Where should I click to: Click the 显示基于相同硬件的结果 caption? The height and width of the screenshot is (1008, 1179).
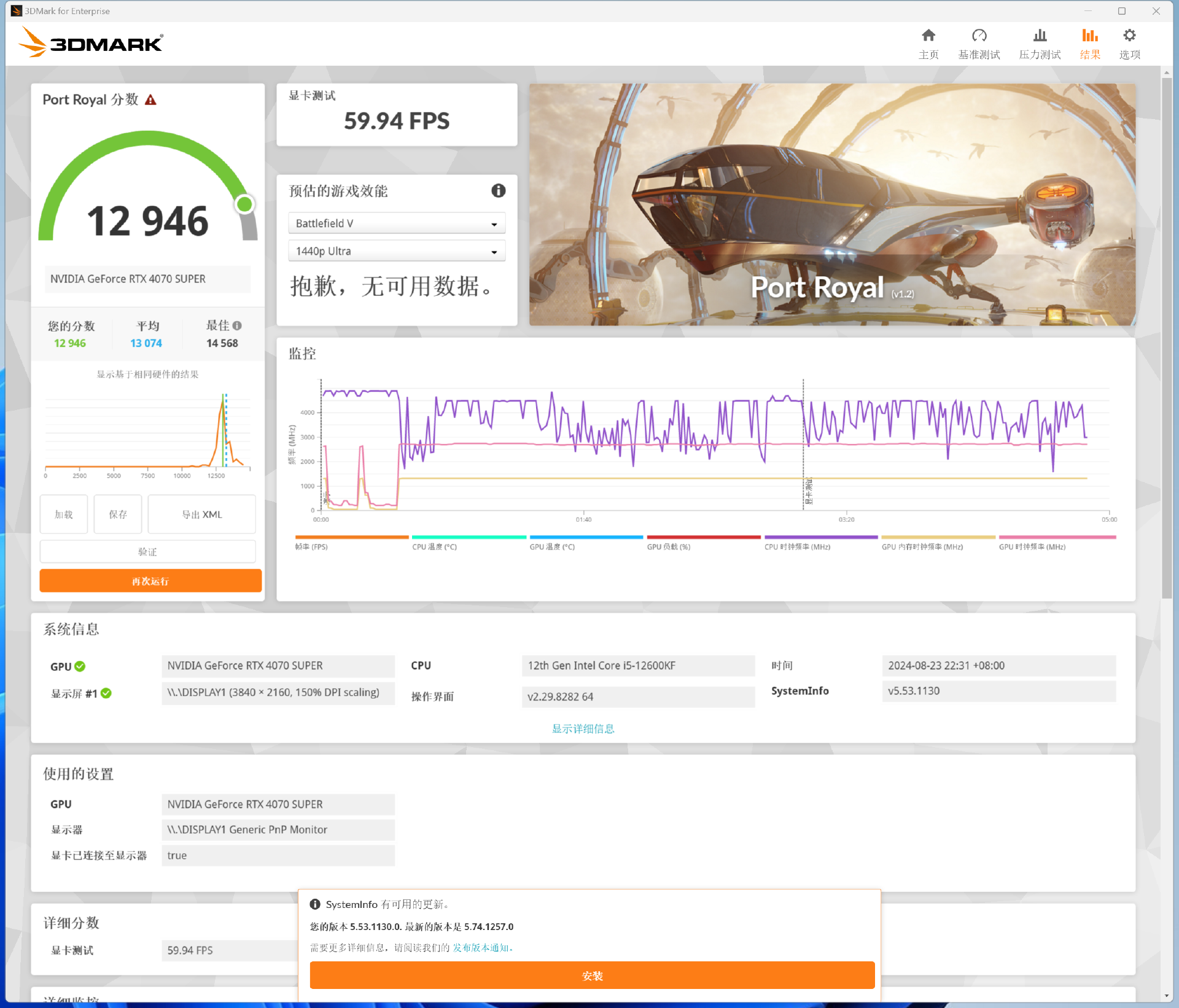coord(148,374)
